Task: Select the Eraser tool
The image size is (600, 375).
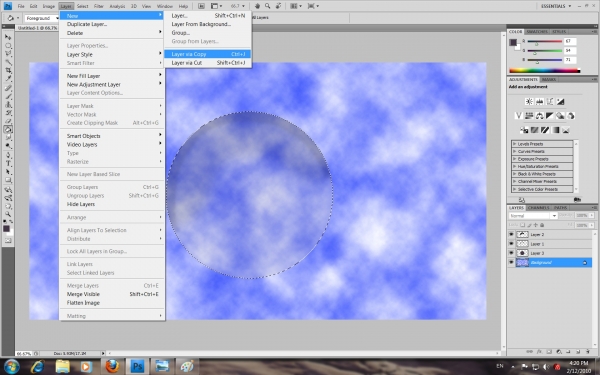Action: [8, 121]
